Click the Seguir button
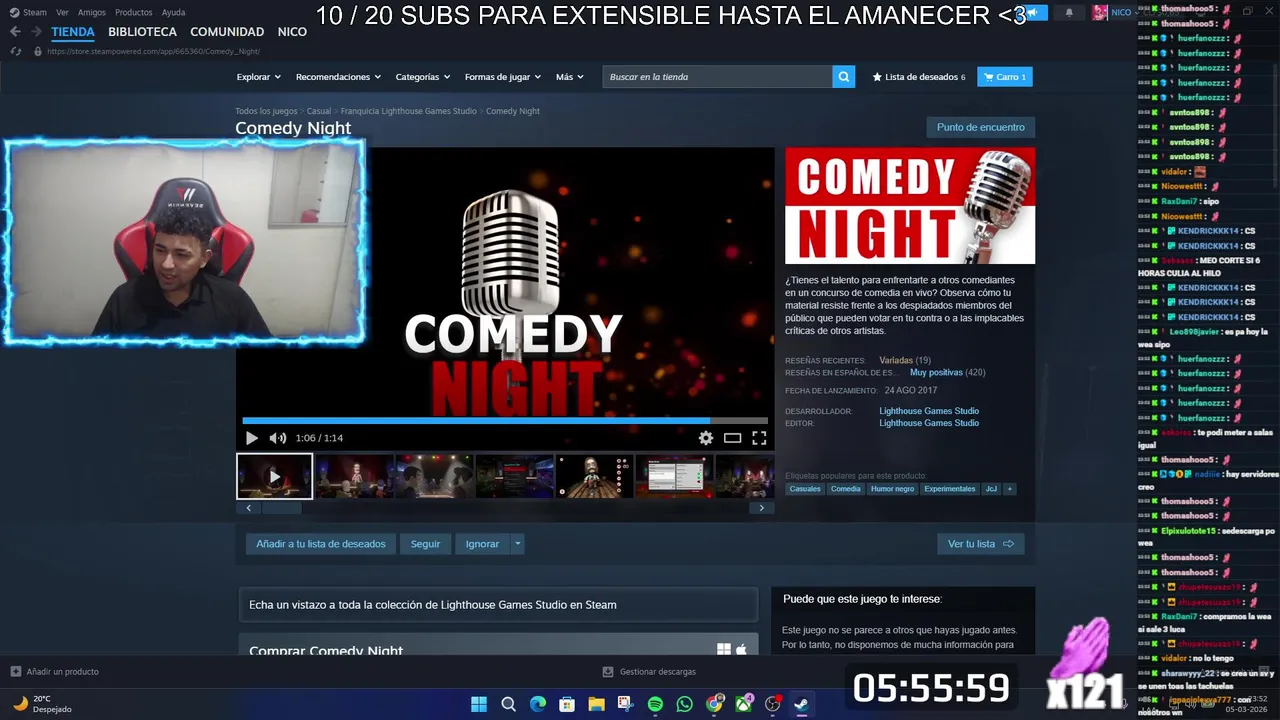 pyautogui.click(x=425, y=544)
